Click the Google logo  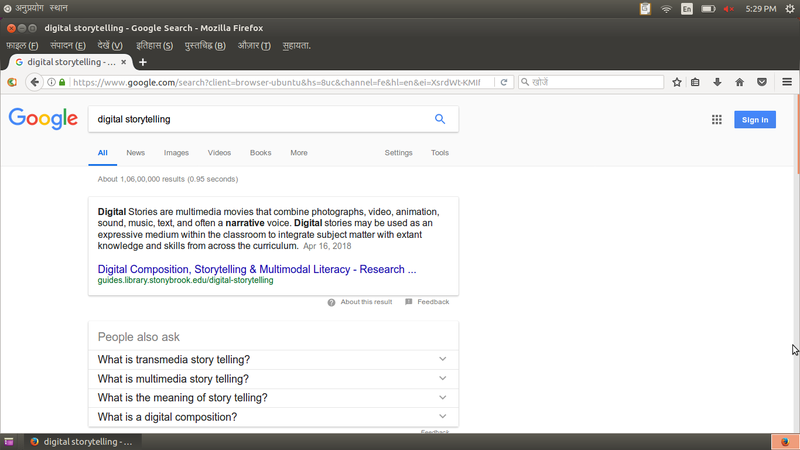(x=43, y=119)
